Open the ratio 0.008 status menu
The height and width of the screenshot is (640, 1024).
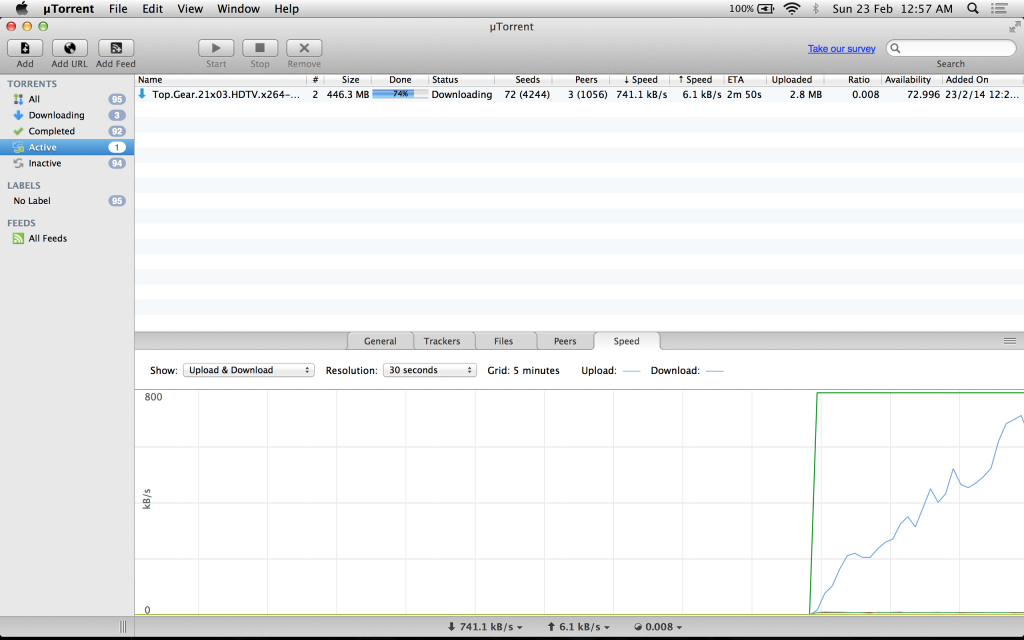tap(658, 627)
